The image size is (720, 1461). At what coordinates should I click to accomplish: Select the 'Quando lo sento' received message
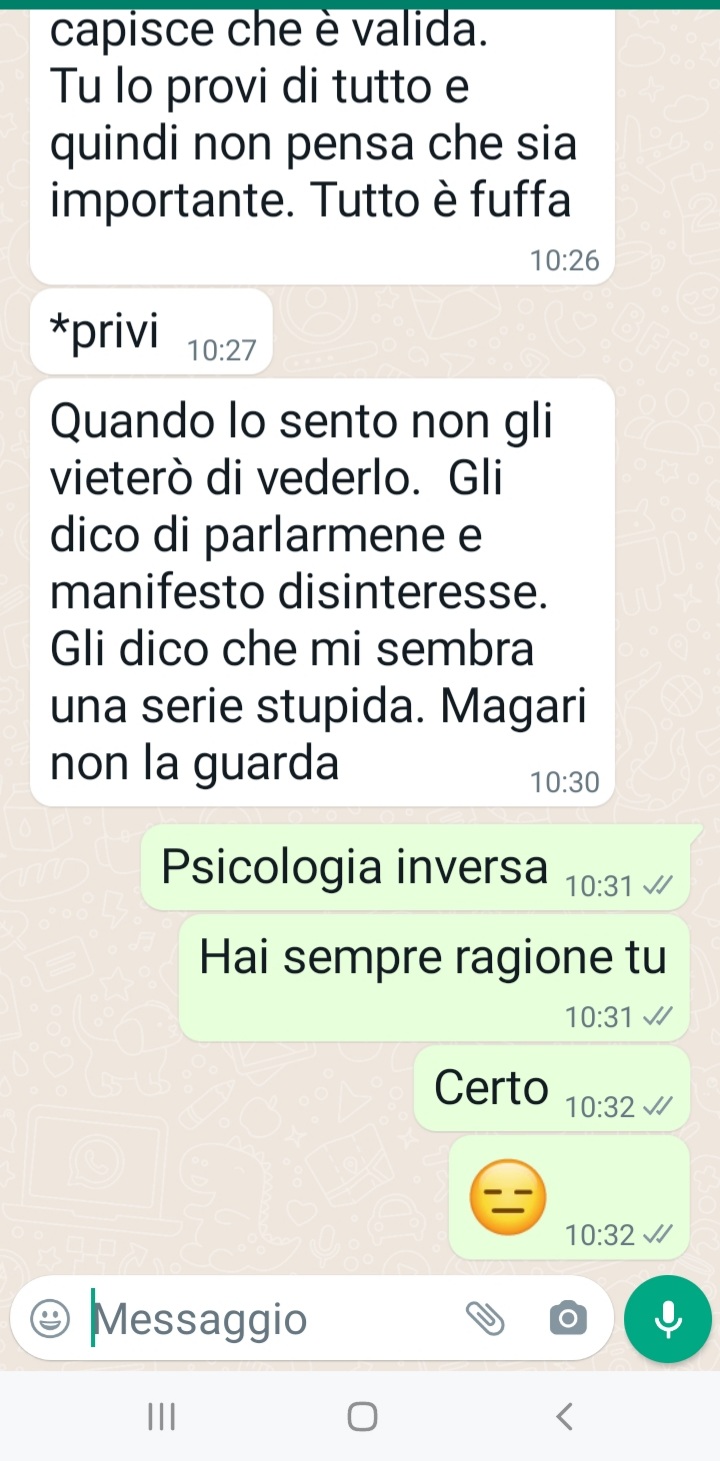(x=322, y=592)
